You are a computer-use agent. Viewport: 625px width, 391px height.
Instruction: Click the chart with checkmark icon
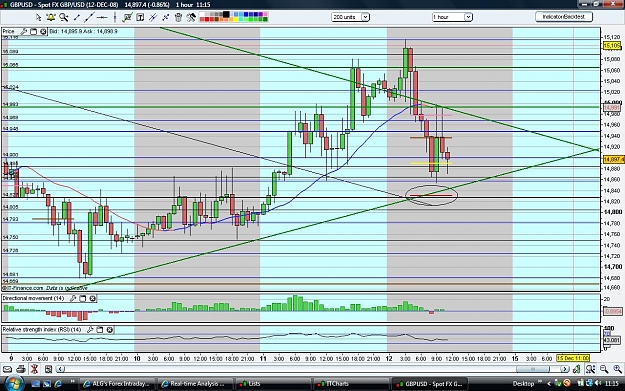point(128,17)
